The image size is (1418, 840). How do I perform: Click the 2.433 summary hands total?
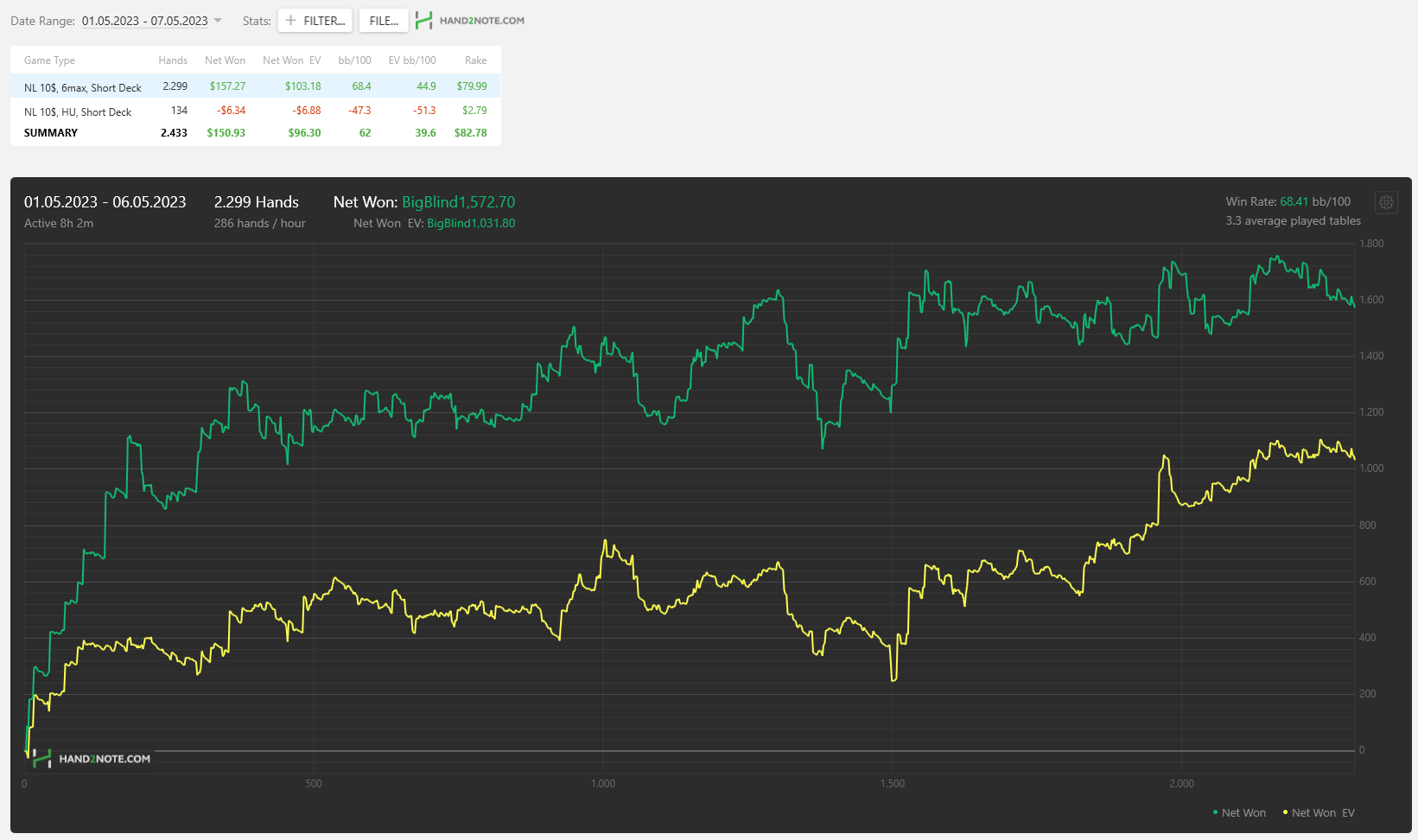pos(174,133)
